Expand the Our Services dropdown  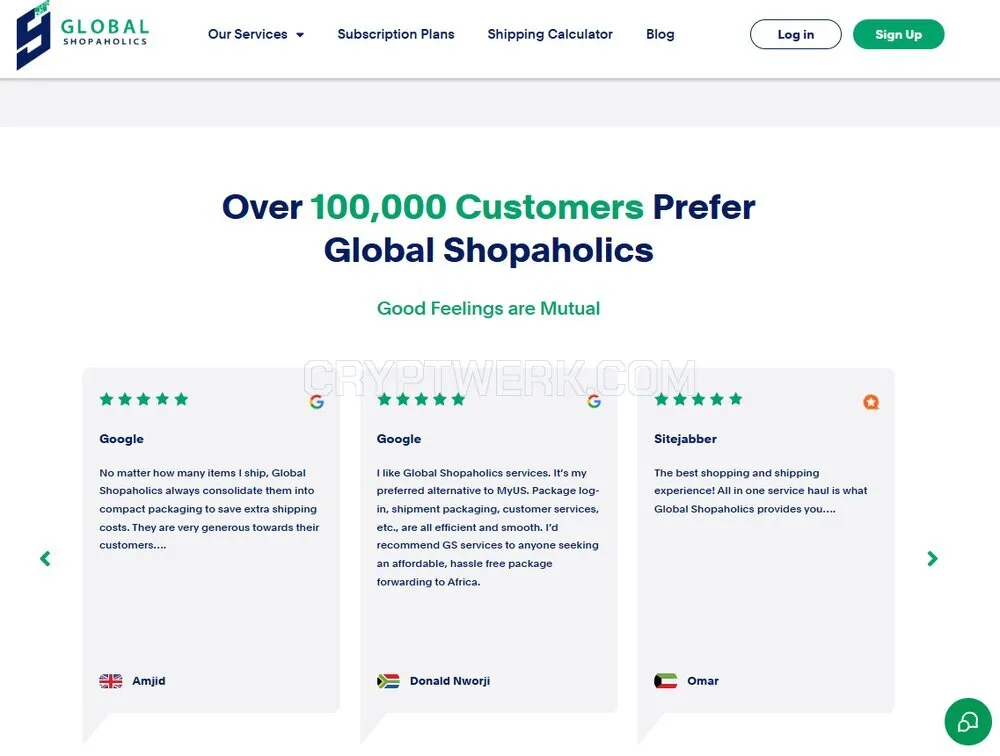click(x=256, y=34)
